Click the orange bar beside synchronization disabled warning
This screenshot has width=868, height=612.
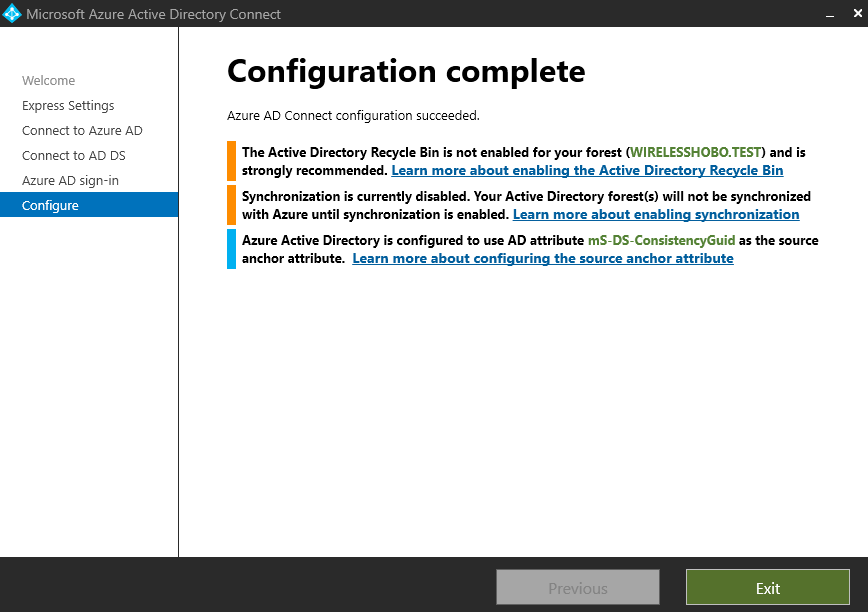[231, 205]
